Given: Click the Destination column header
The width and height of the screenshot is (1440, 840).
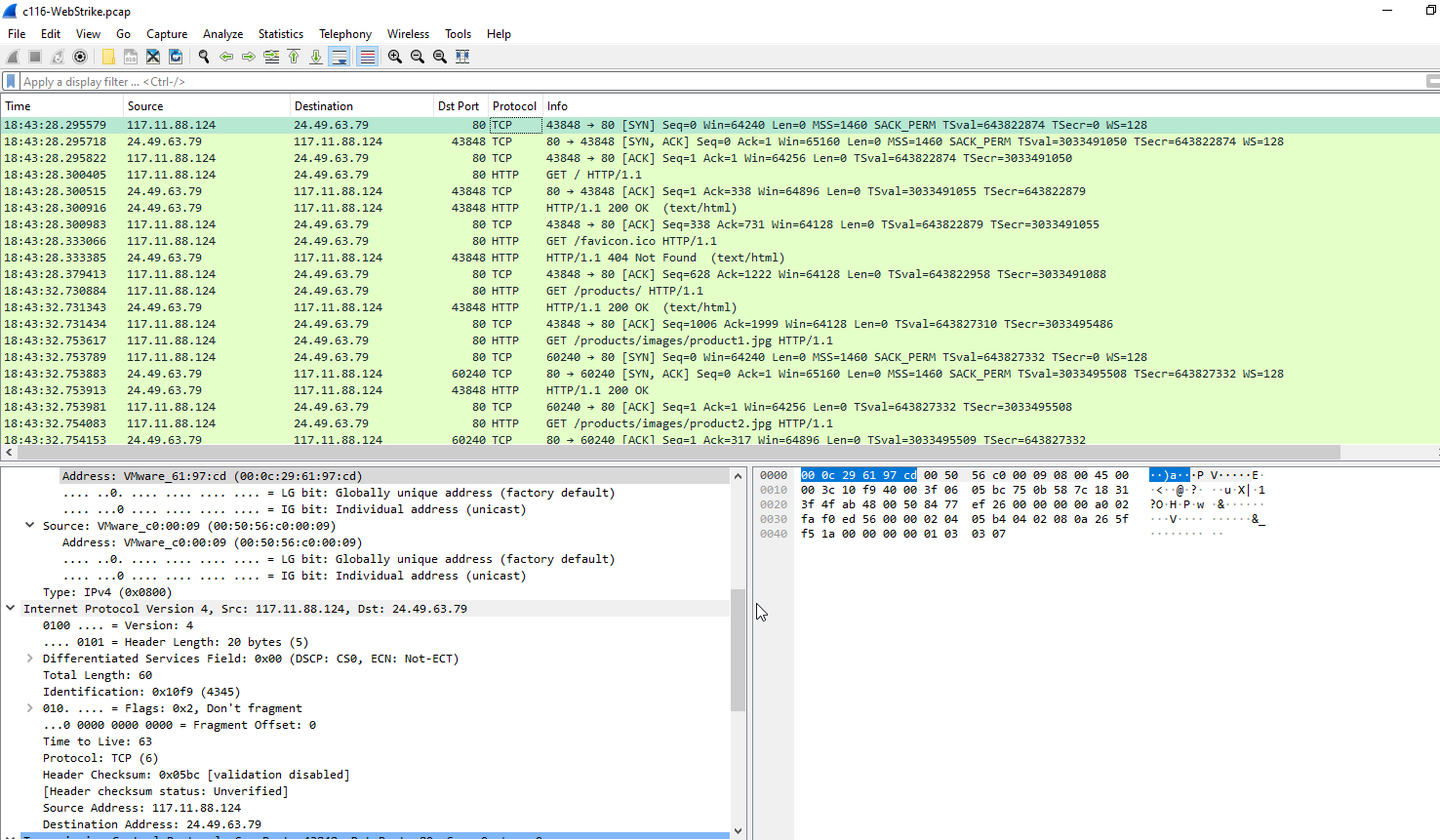Looking at the screenshot, I should tap(324, 106).
